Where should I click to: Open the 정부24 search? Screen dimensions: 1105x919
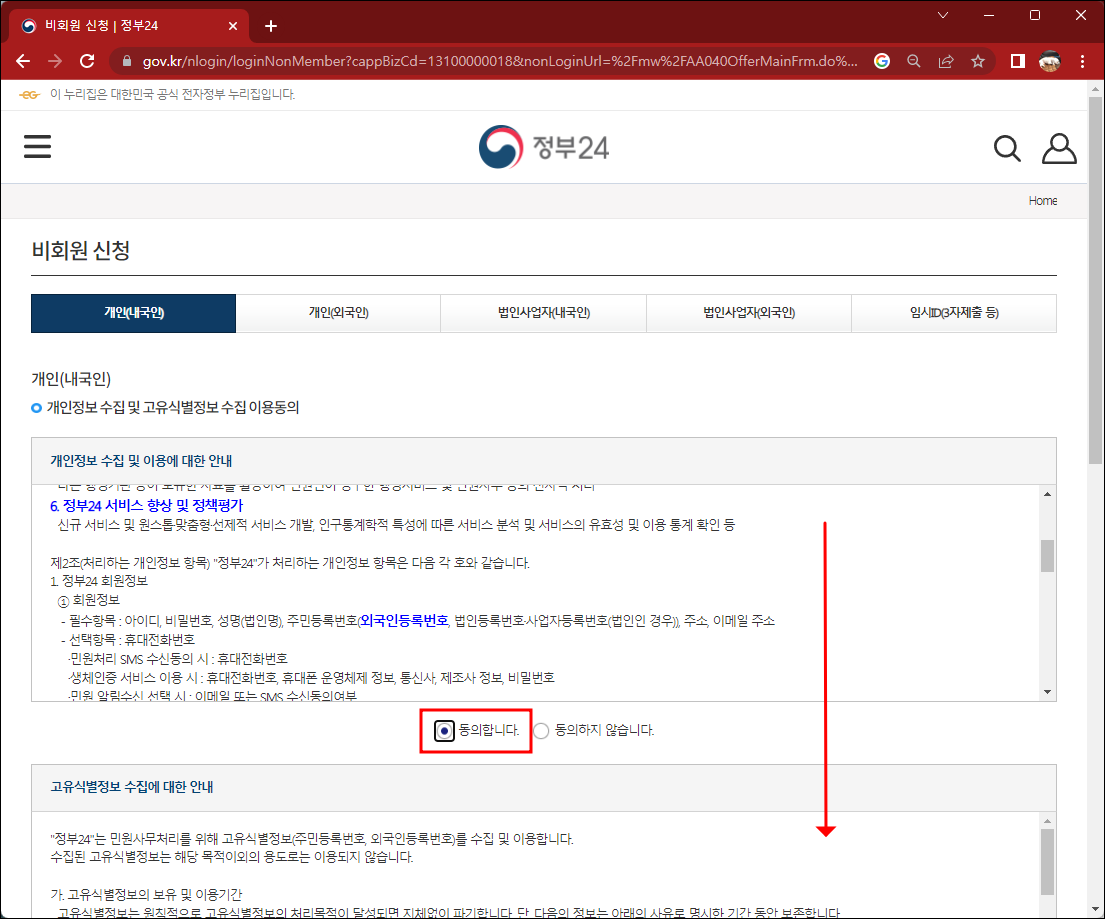click(x=1007, y=147)
